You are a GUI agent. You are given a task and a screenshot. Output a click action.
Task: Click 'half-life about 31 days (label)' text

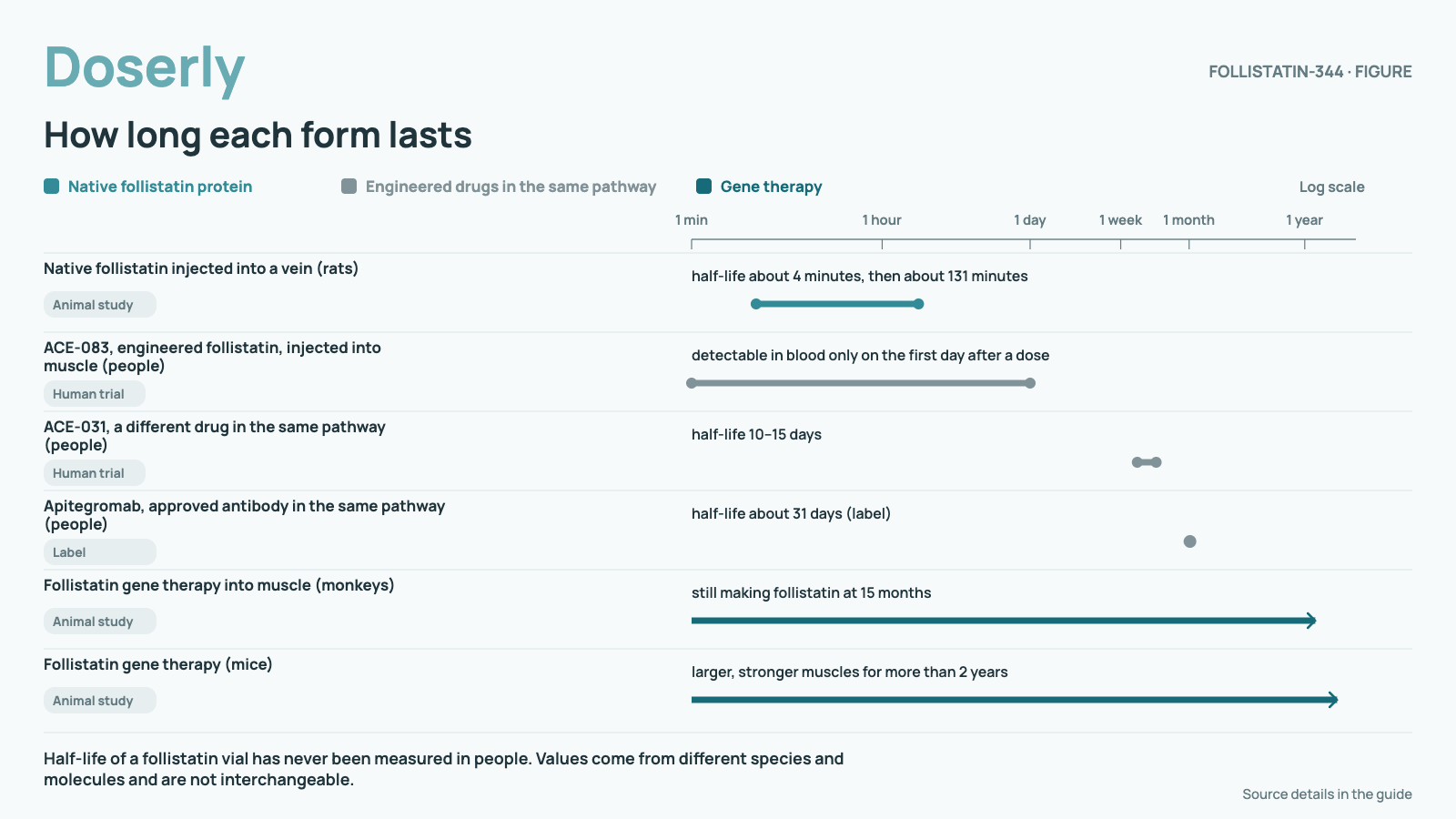791,513
